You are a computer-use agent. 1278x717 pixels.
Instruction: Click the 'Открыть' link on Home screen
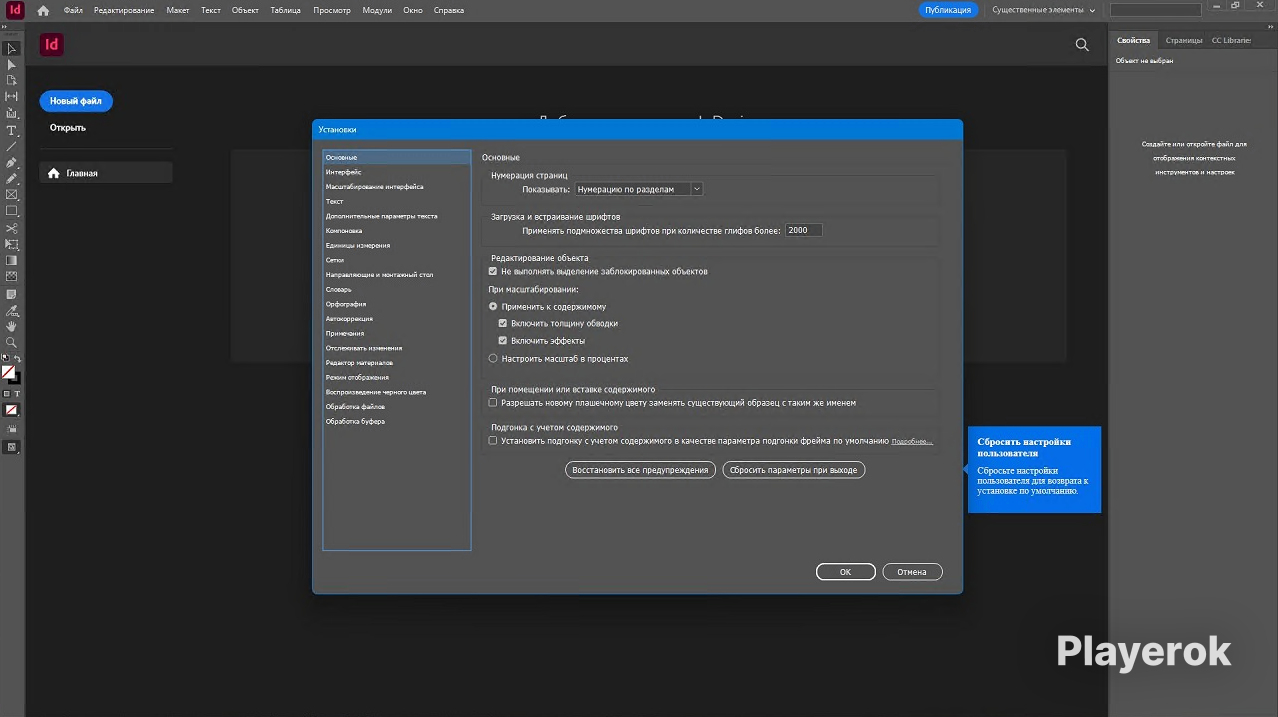tap(68, 128)
